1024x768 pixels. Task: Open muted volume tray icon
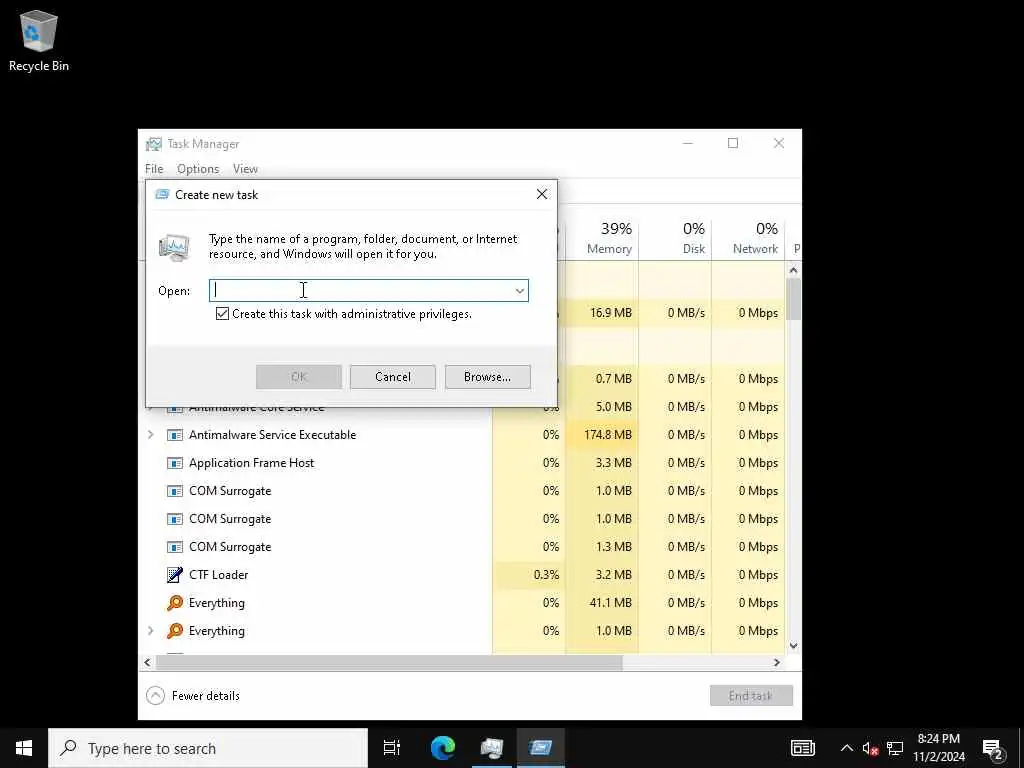(871, 748)
